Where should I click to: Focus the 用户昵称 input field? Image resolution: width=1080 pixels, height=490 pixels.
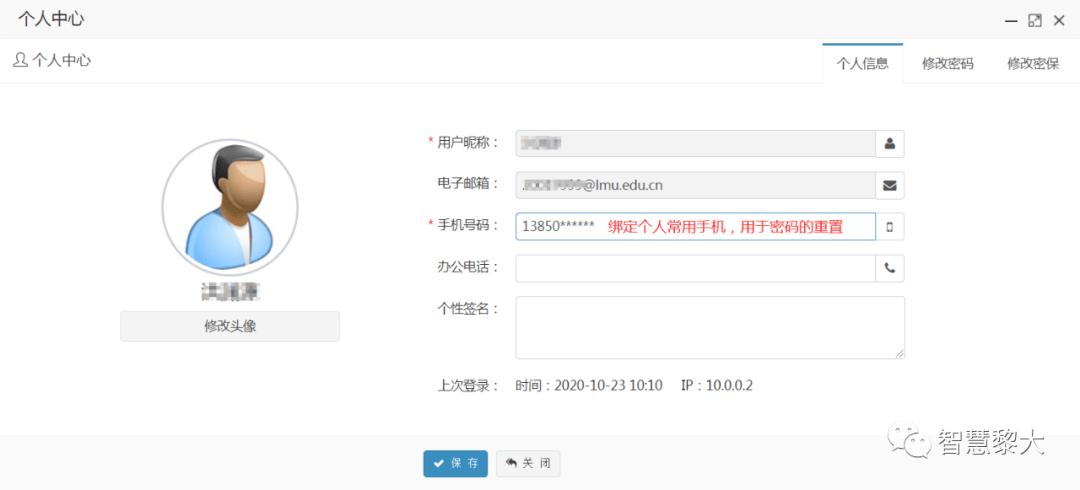coord(695,144)
